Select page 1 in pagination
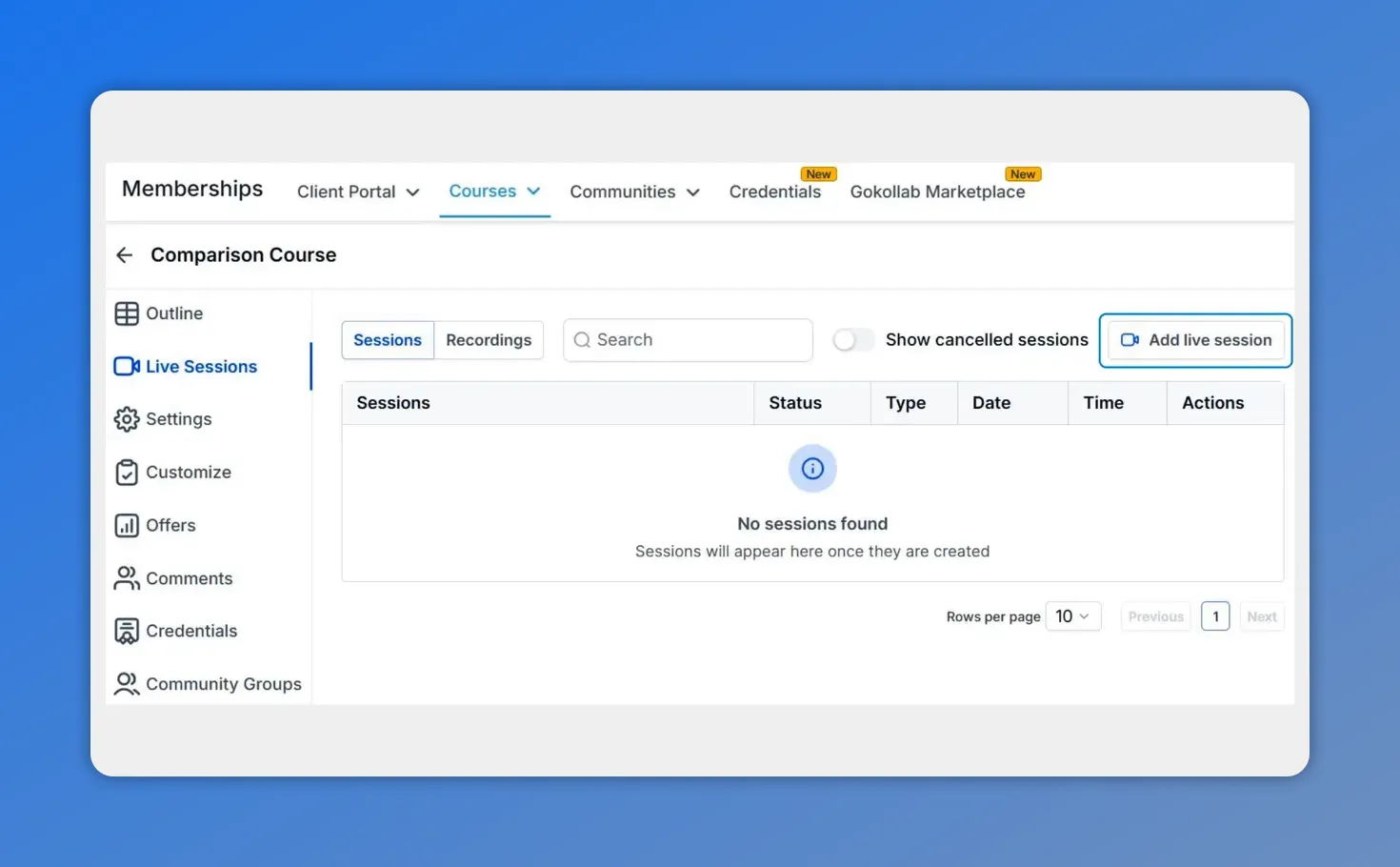 [x=1215, y=616]
